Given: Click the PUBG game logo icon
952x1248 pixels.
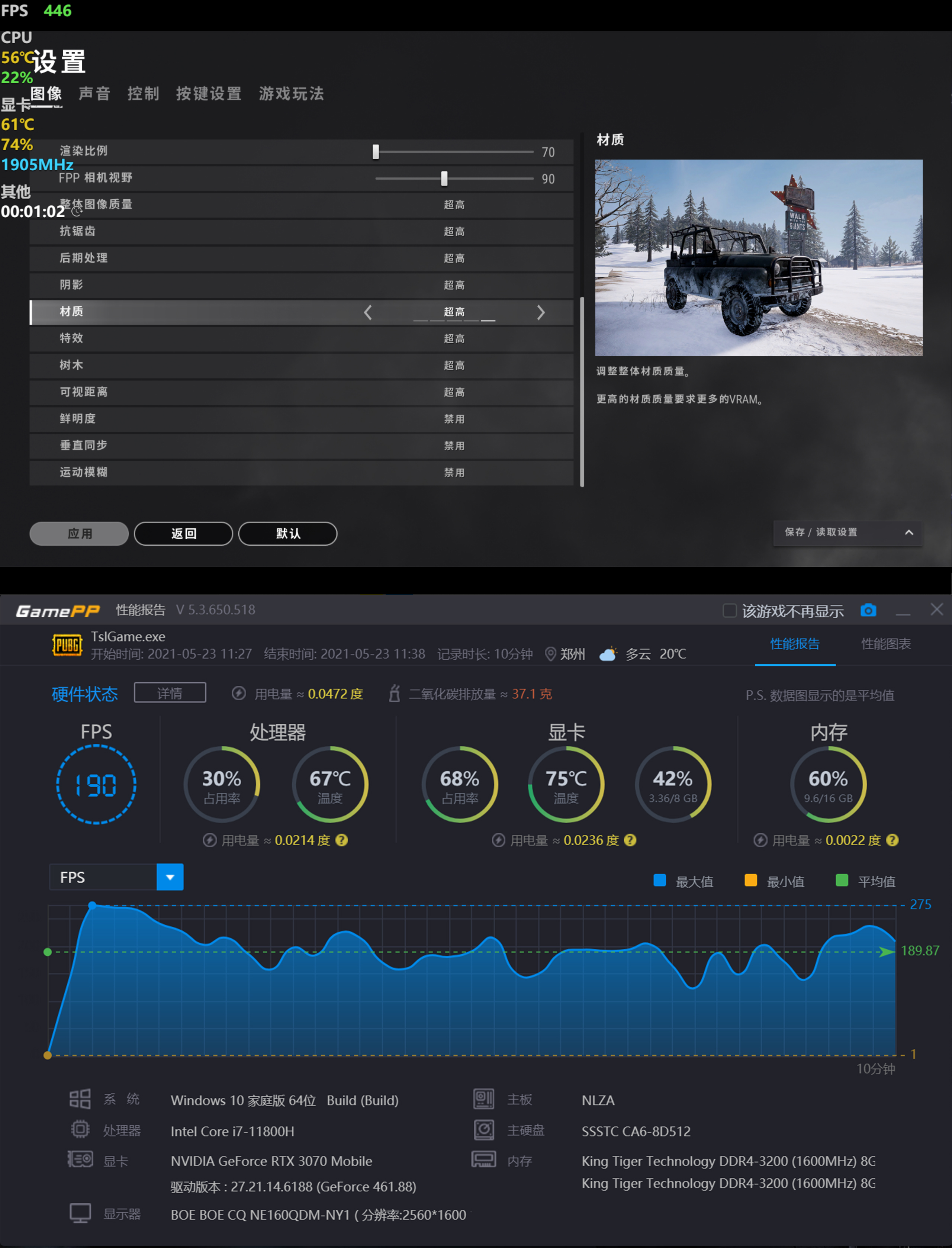Looking at the screenshot, I should 67,645.
